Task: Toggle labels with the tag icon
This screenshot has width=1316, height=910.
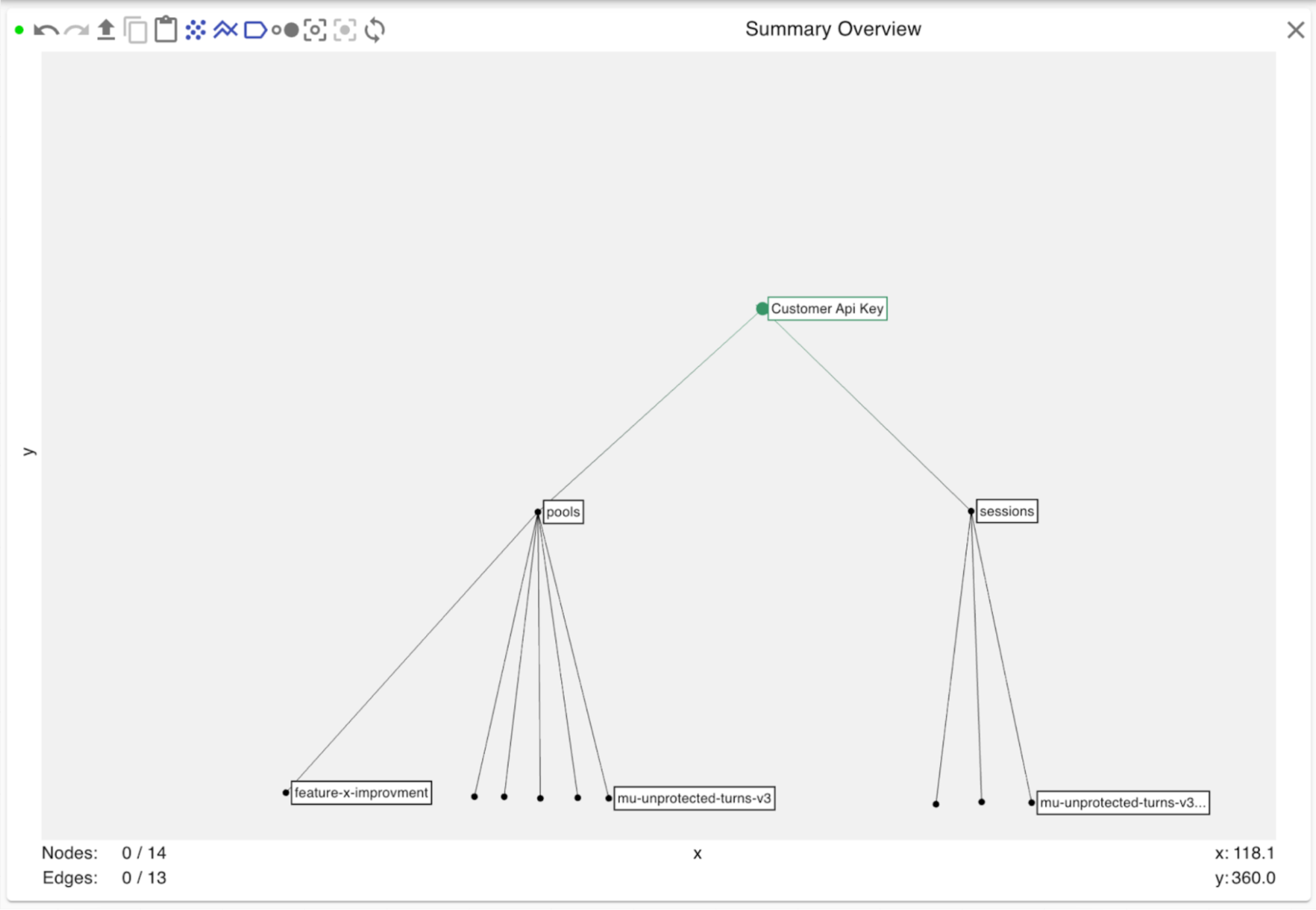Action: coord(255,30)
